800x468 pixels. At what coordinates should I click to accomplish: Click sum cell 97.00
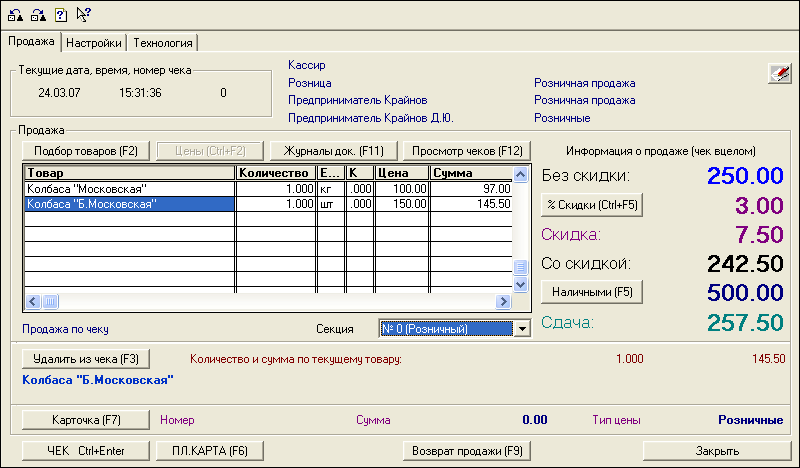point(471,189)
